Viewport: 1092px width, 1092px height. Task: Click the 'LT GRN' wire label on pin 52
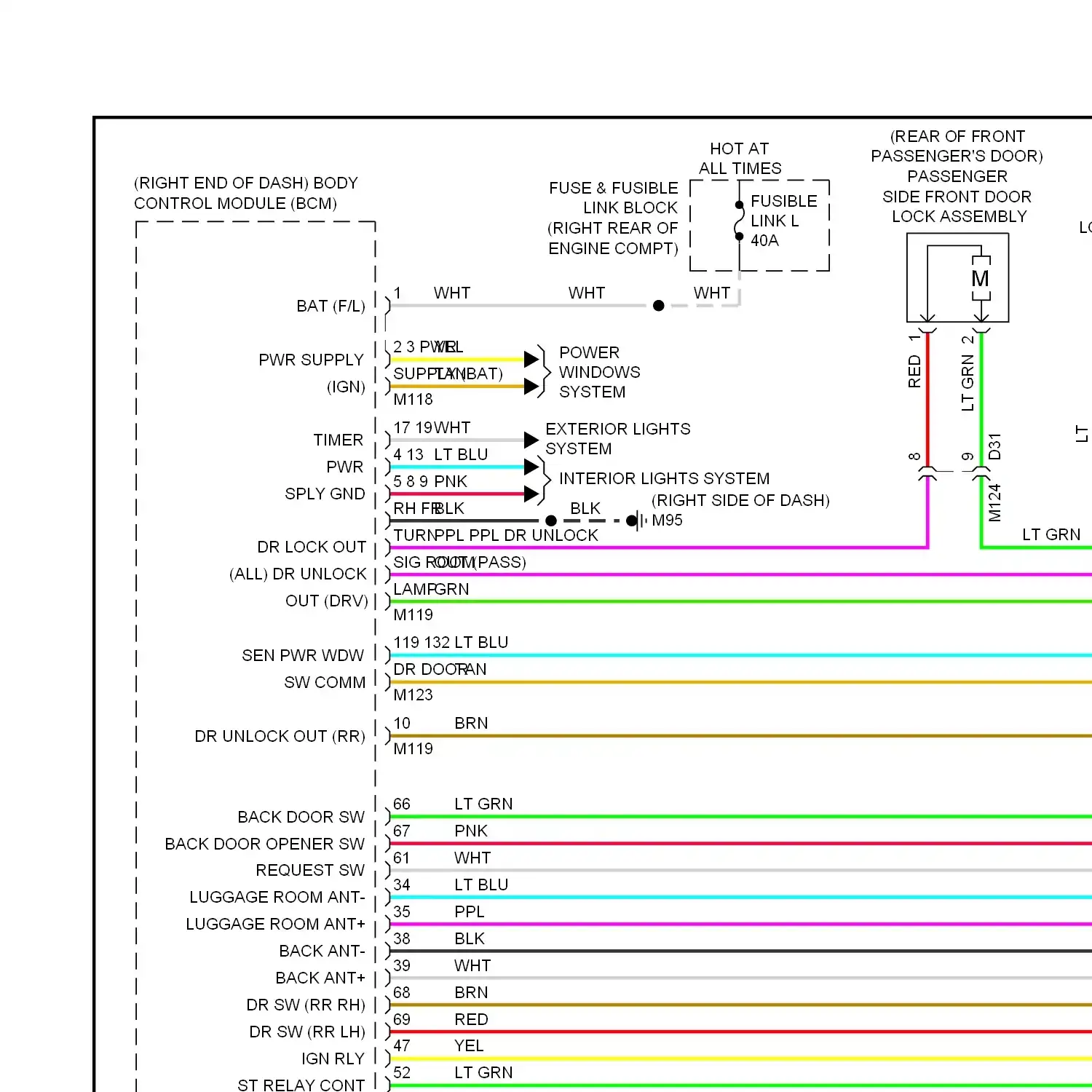tap(483, 1072)
